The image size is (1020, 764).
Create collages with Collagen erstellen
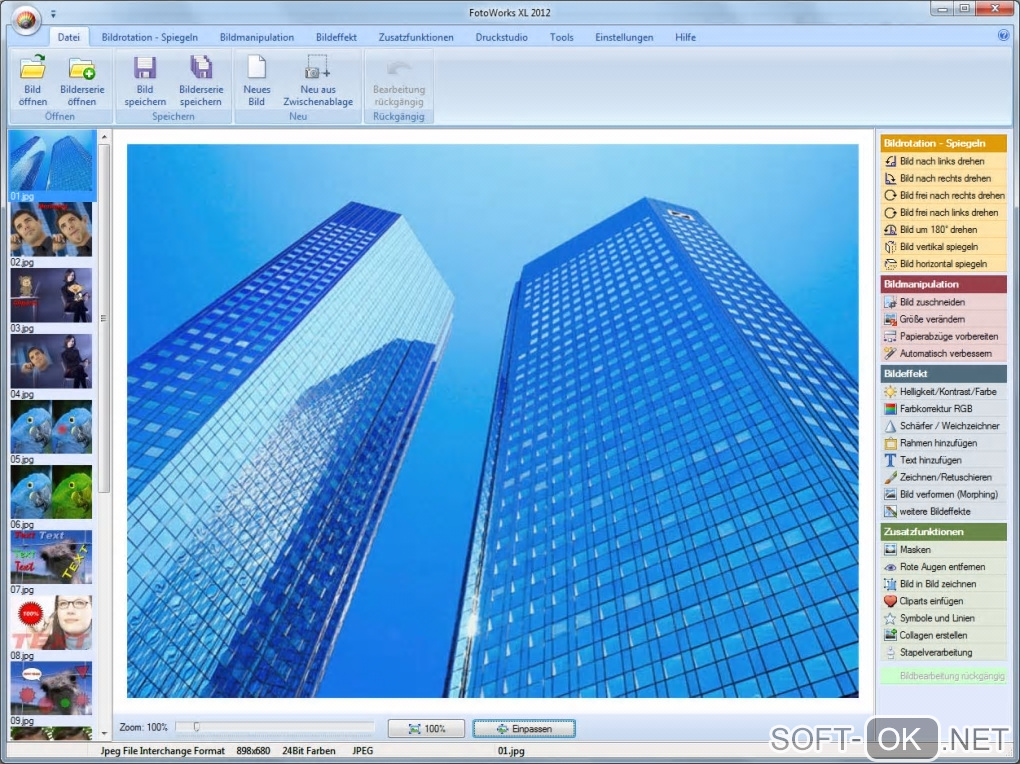tap(943, 635)
